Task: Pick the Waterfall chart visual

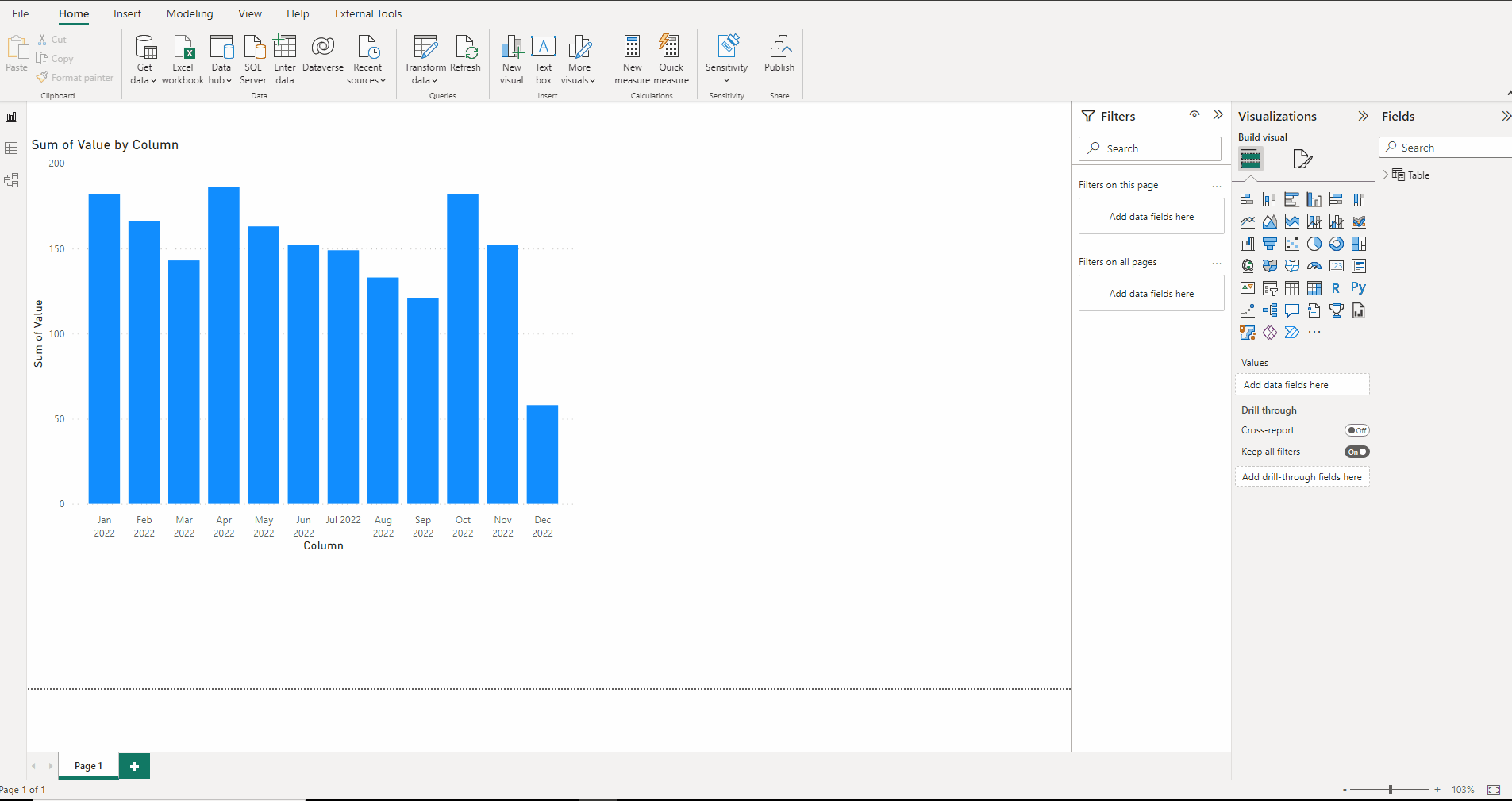Action: [x=1248, y=244]
